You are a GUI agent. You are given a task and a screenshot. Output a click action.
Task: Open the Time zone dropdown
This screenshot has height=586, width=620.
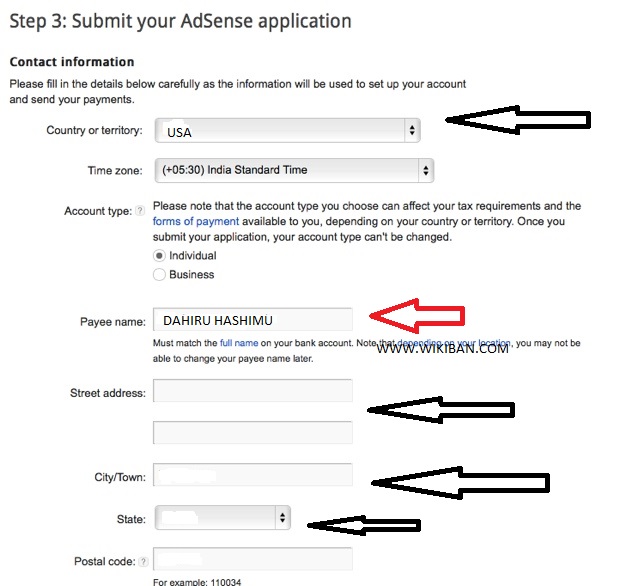[294, 170]
